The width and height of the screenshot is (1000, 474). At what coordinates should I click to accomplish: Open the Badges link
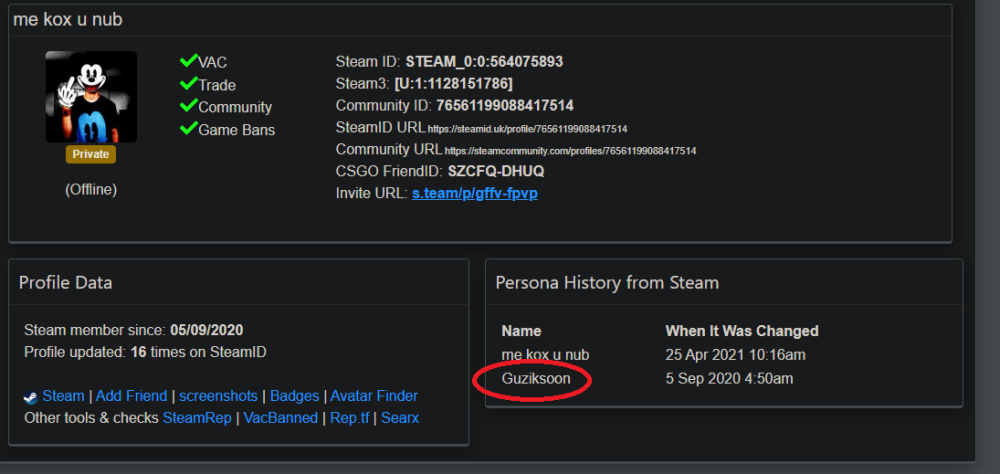coord(295,396)
